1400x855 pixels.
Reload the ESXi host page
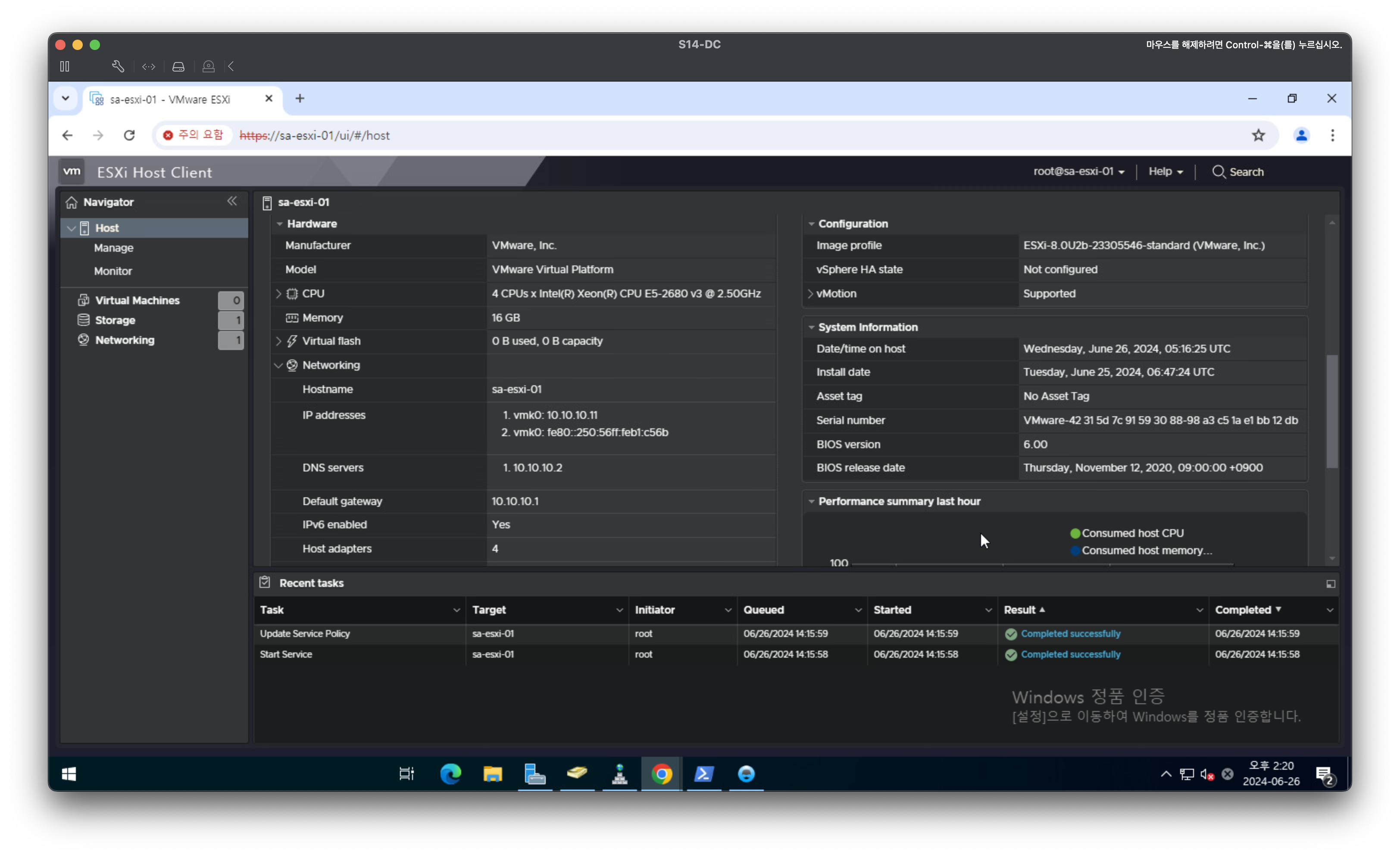(x=130, y=135)
